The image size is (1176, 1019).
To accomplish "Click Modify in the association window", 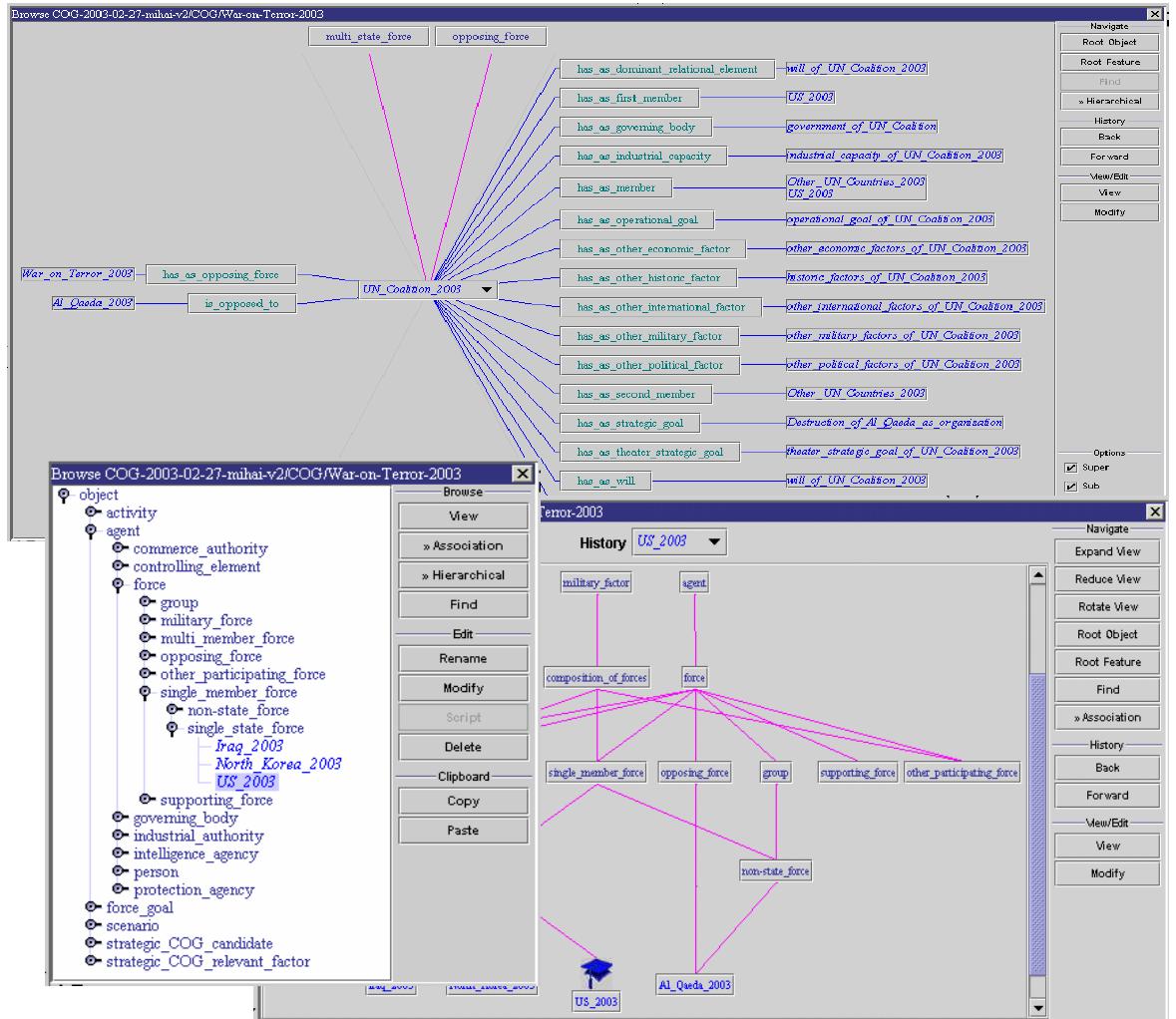I will coord(1109,212).
